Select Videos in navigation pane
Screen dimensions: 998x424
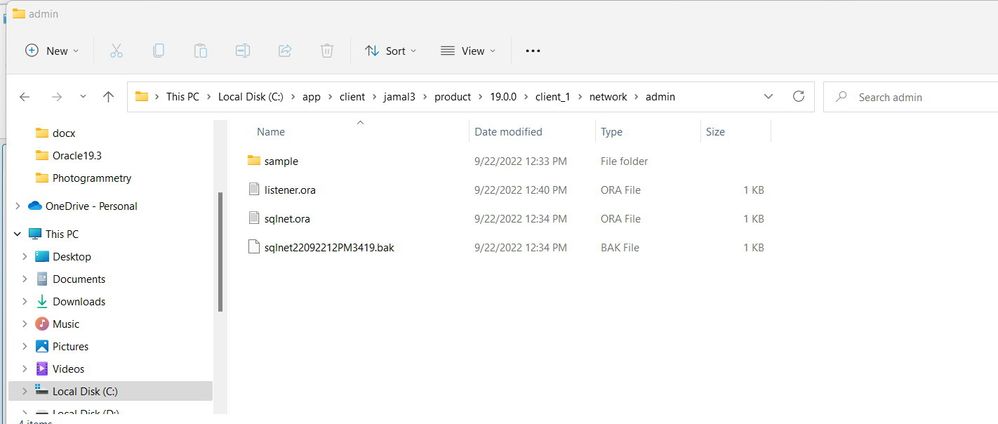(x=68, y=369)
